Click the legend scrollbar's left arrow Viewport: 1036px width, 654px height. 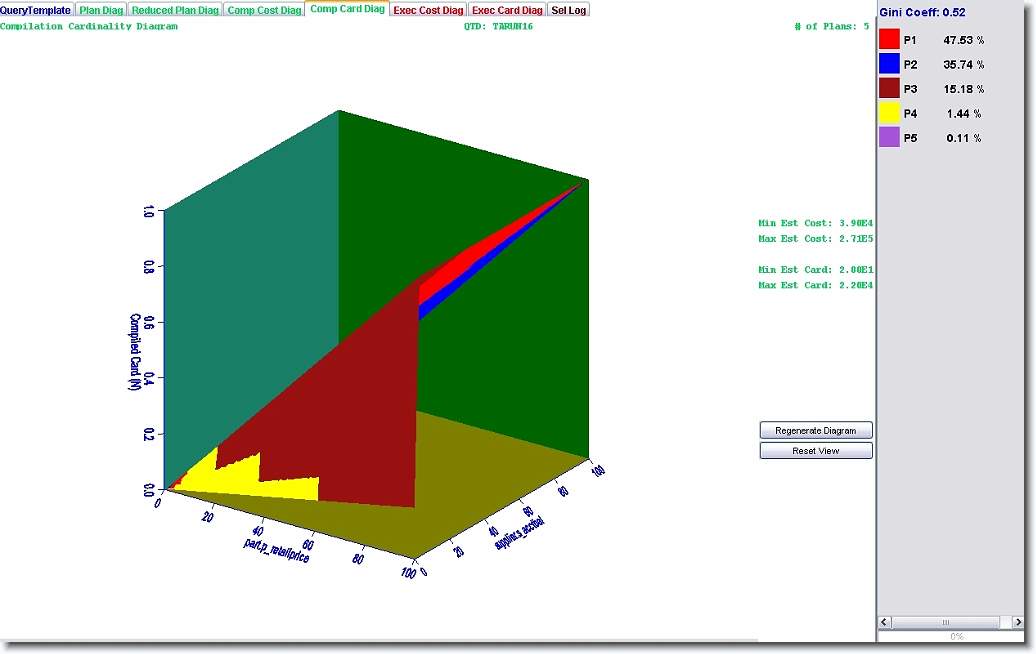(x=886, y=622)
